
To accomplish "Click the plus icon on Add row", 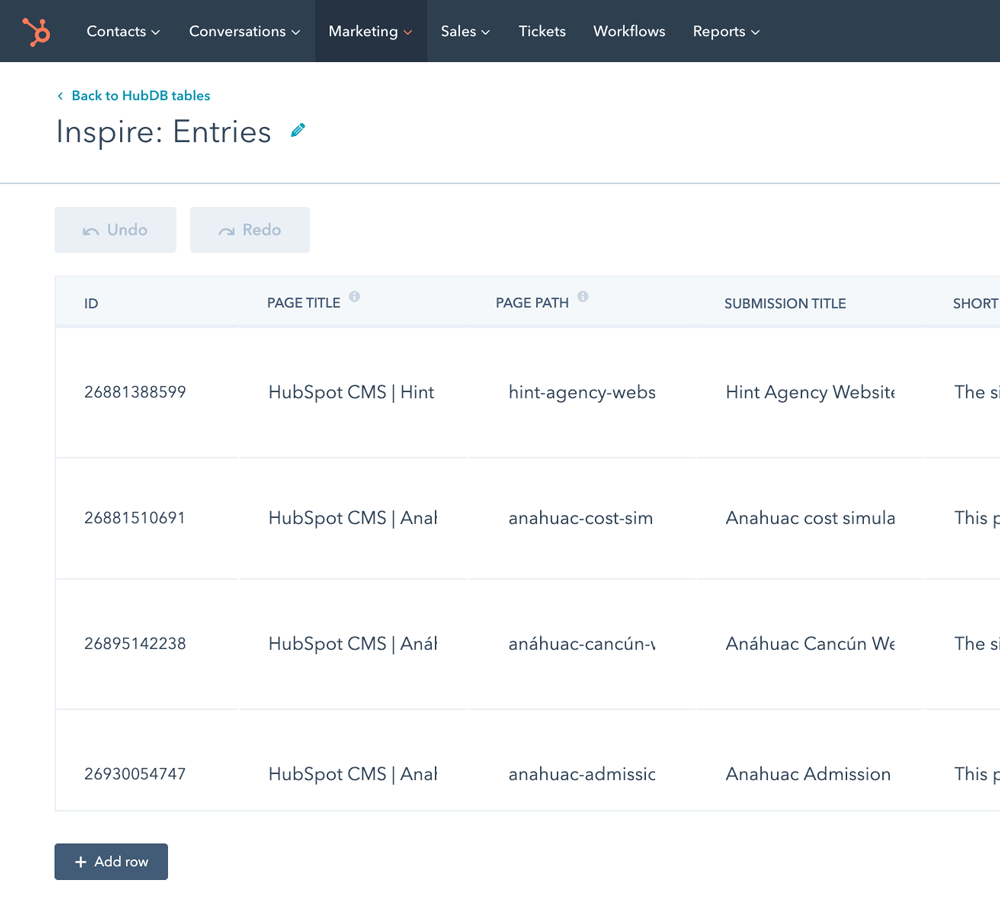I will [x=80, y=862].
